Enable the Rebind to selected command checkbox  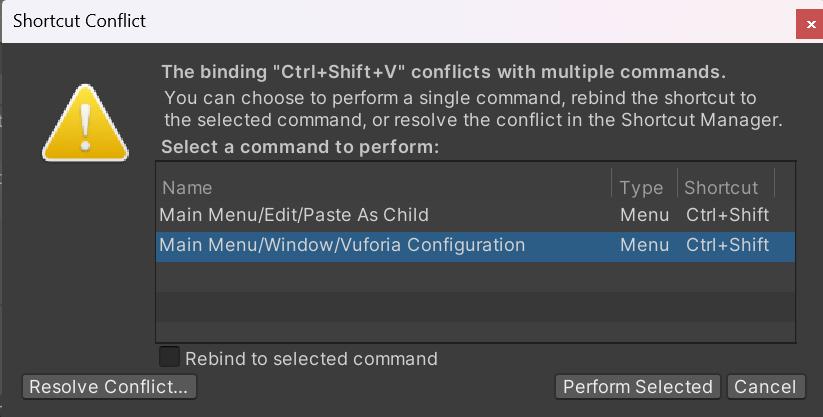(169, 357)
